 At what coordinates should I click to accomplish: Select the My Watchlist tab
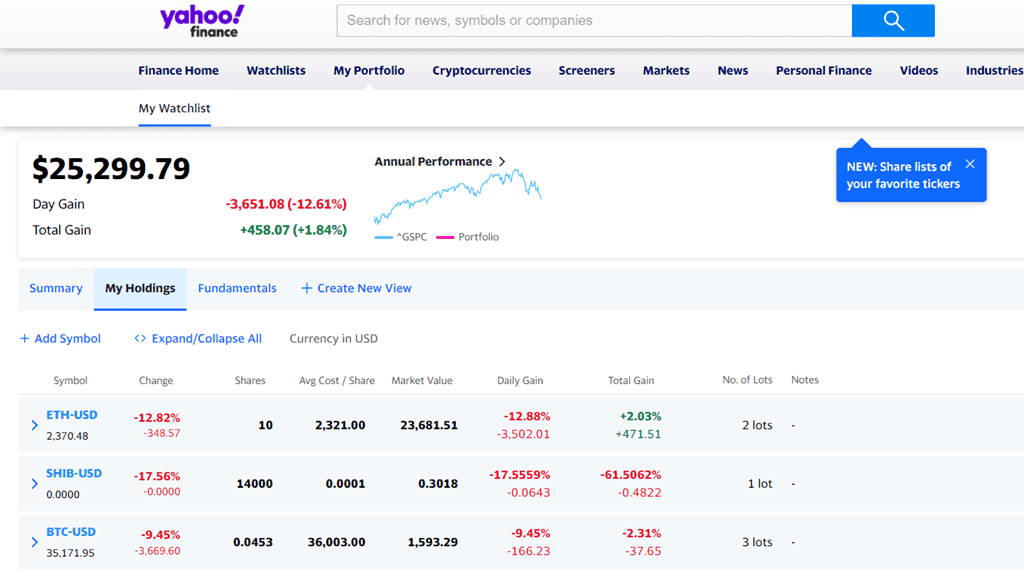[x=174, y=108]
